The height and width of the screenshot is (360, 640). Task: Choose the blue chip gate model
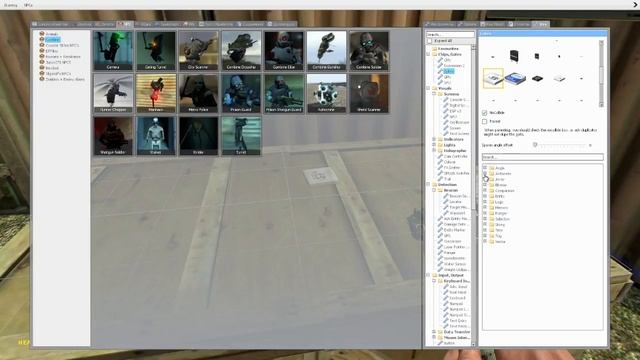point(515,78)
